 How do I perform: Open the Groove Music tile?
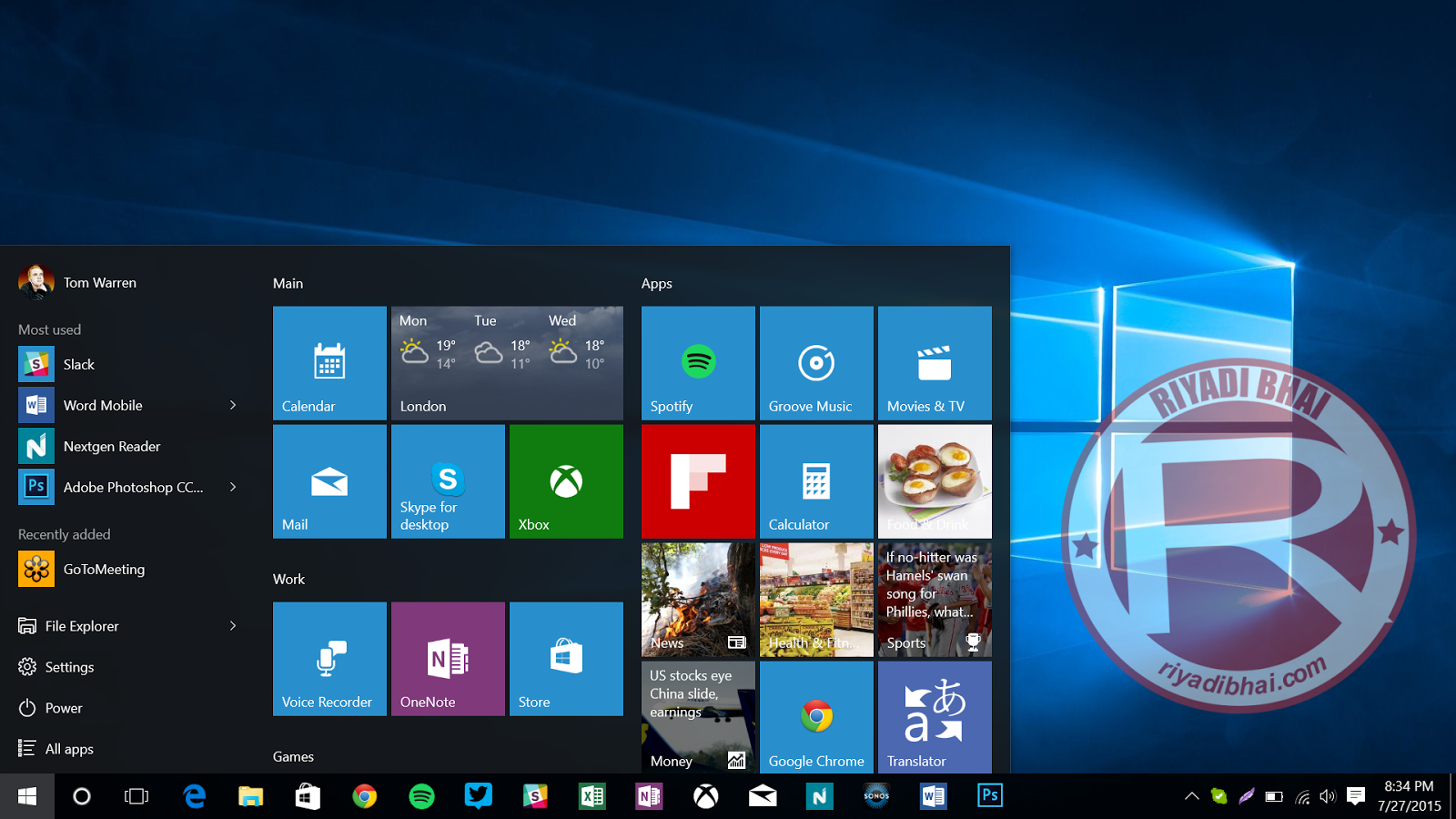(x=816, y=363)
